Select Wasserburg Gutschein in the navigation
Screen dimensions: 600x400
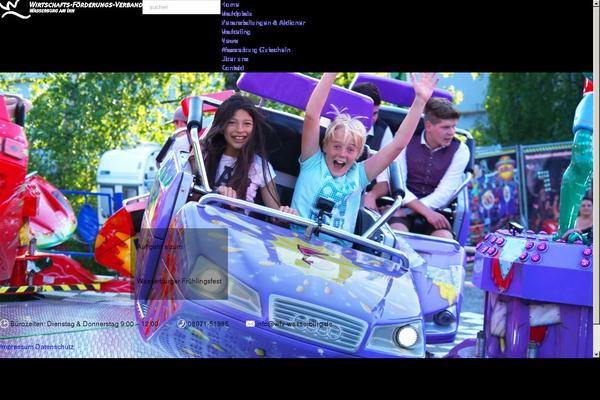pyautogui.click(x=256, y=49)
